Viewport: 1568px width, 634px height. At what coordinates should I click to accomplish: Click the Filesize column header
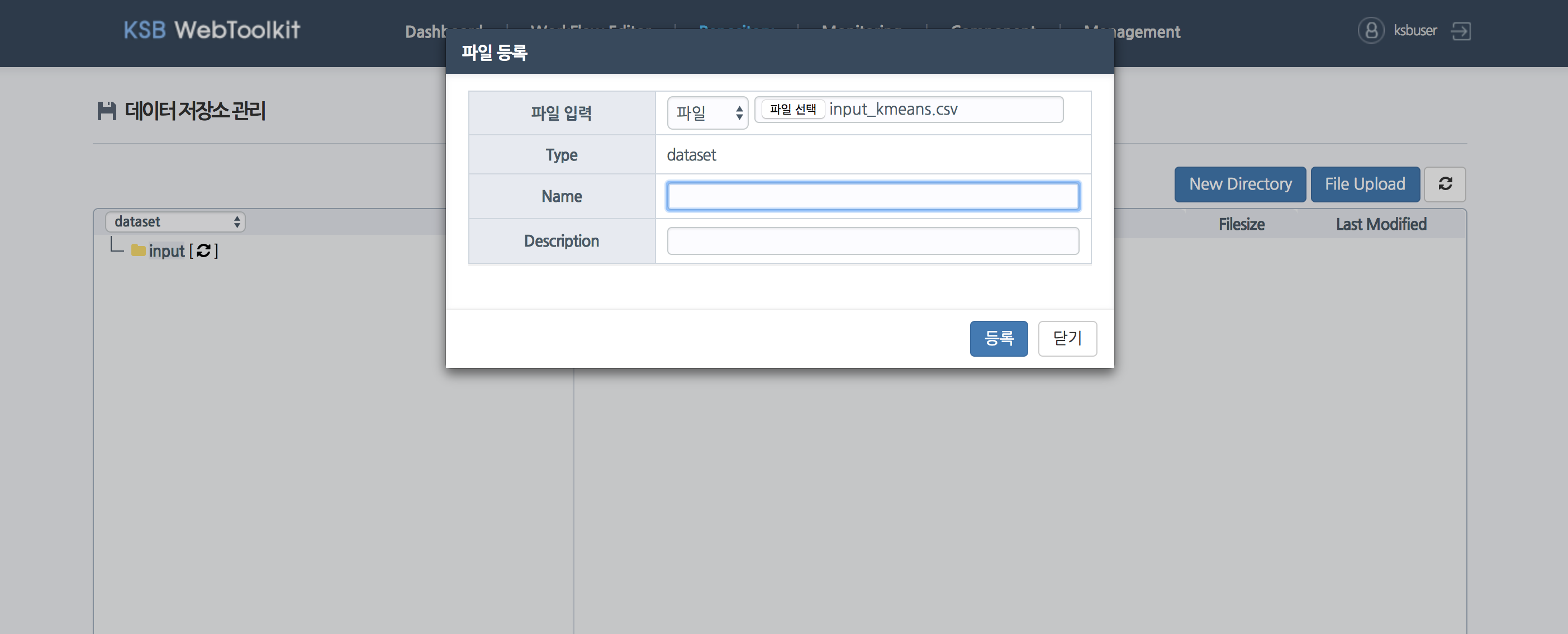tap(1241, 224)
